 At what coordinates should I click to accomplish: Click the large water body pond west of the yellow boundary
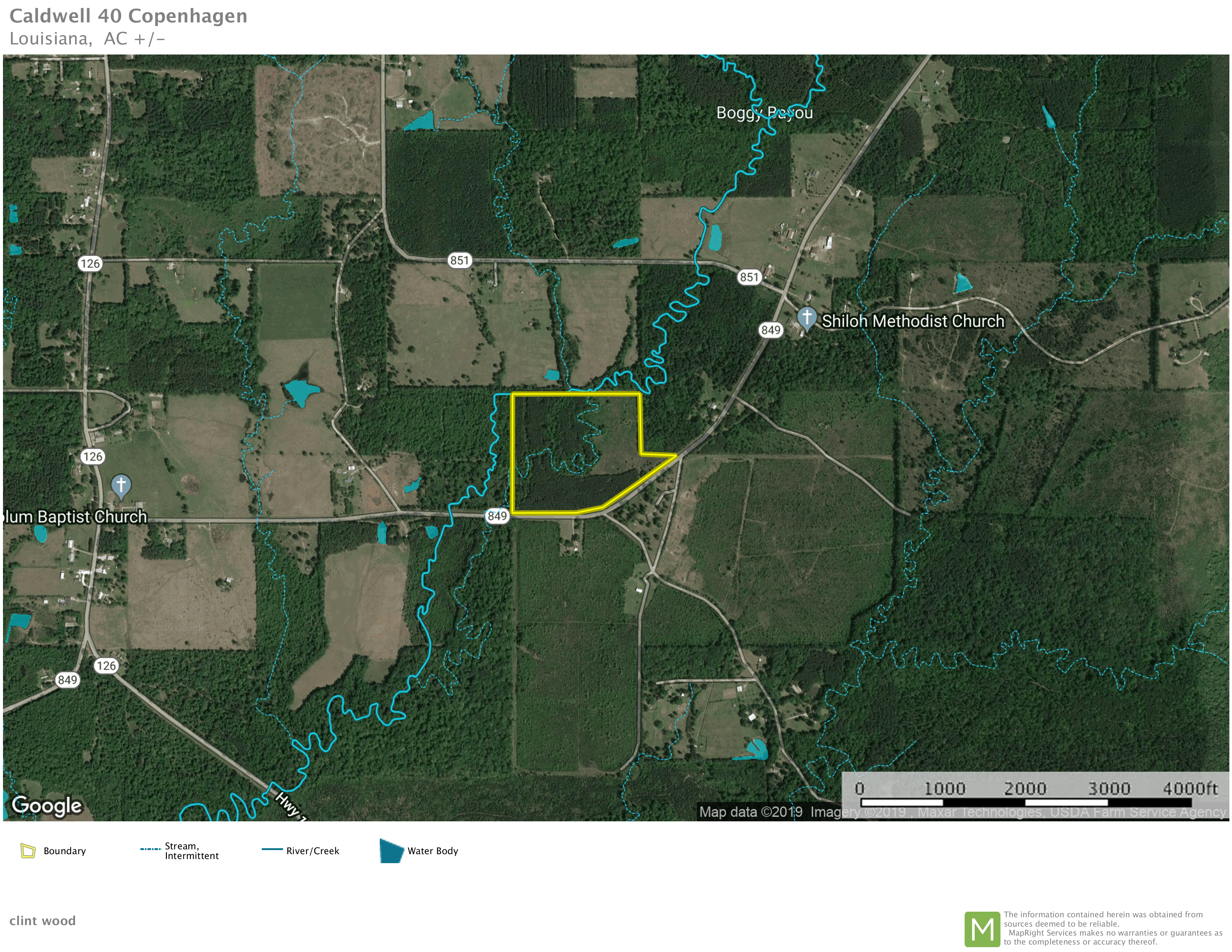click(300, 391)
